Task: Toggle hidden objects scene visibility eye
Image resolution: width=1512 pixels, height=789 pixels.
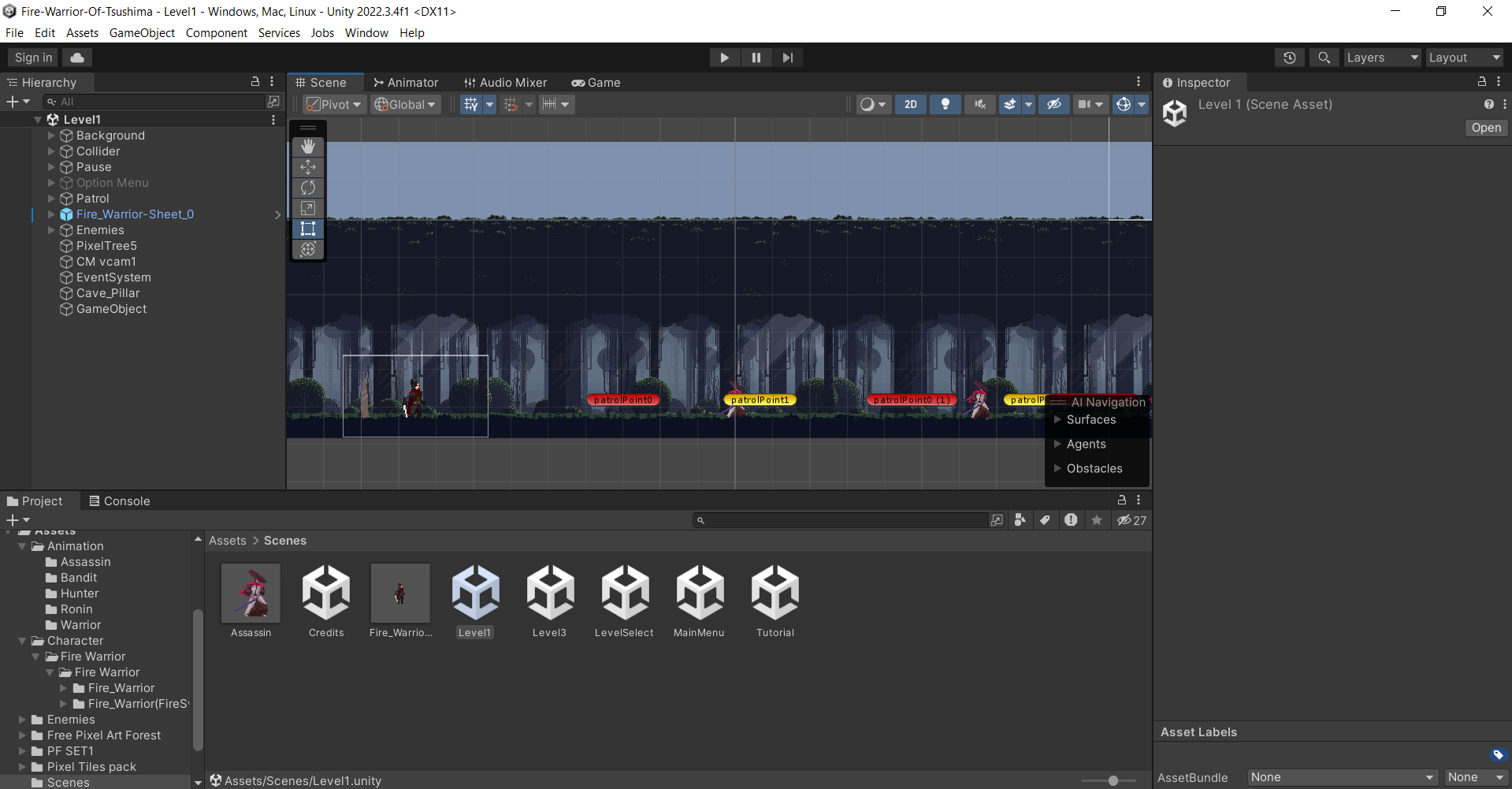Action: (x=1054, y=105)
